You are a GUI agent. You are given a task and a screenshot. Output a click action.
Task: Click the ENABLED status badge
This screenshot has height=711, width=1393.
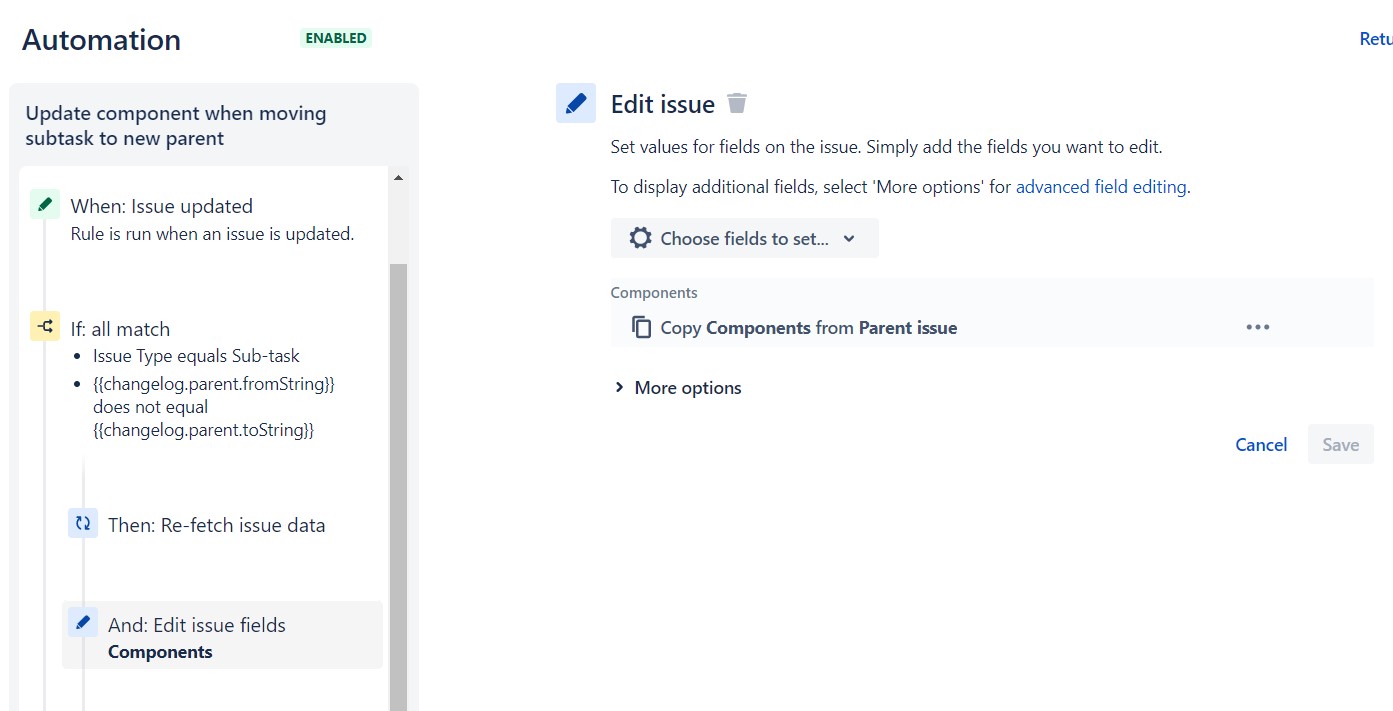coord(335,38)
